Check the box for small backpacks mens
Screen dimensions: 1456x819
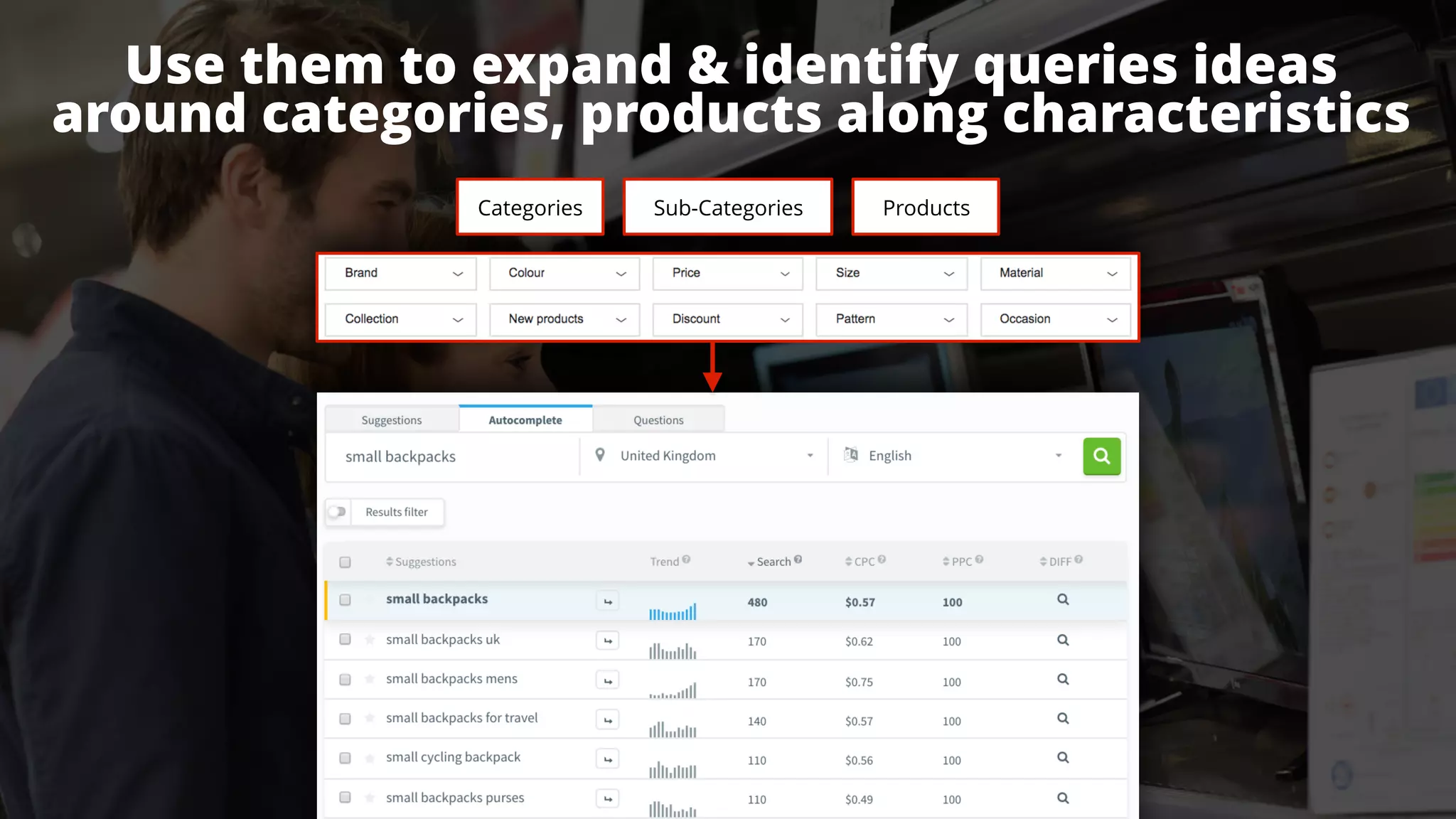pos(345,680)
